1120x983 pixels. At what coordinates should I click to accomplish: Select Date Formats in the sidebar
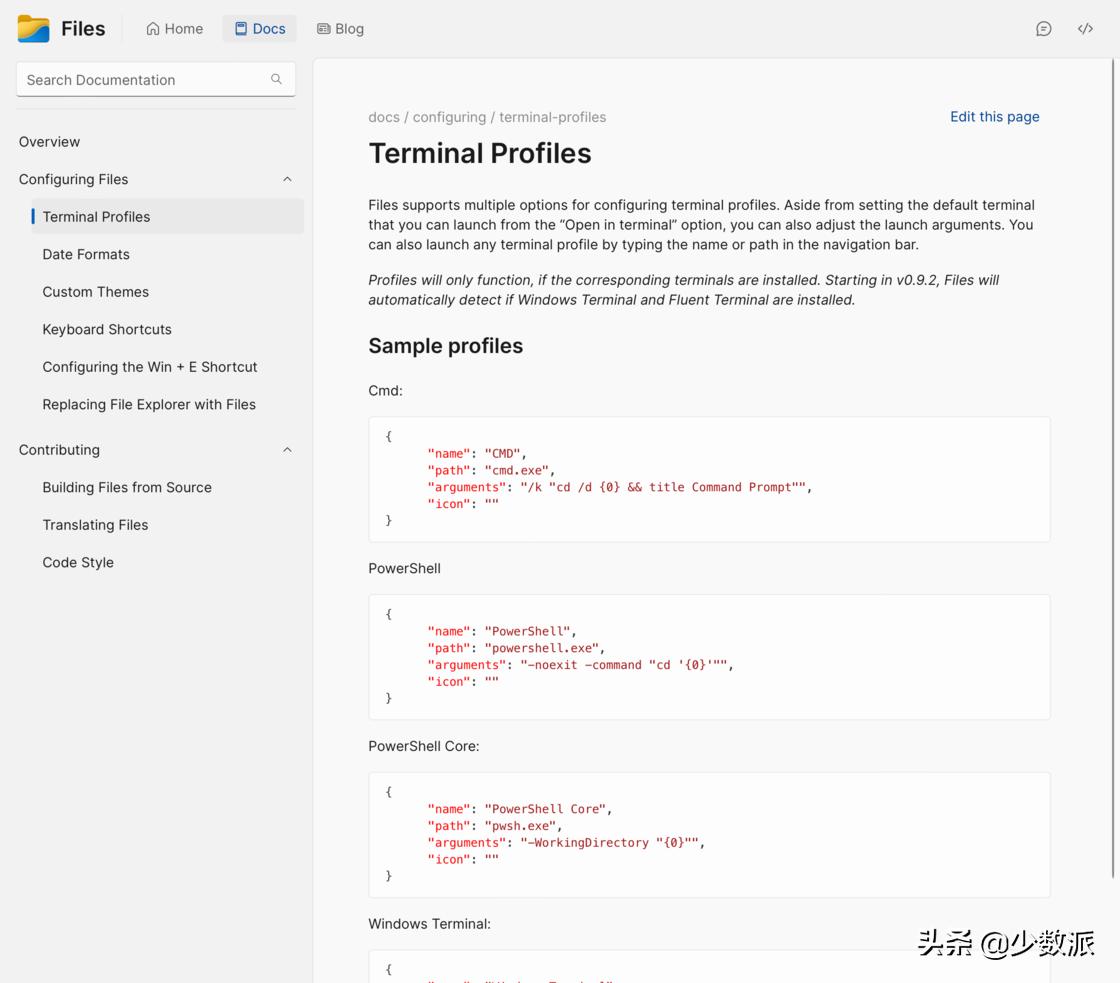click(86, 254)
